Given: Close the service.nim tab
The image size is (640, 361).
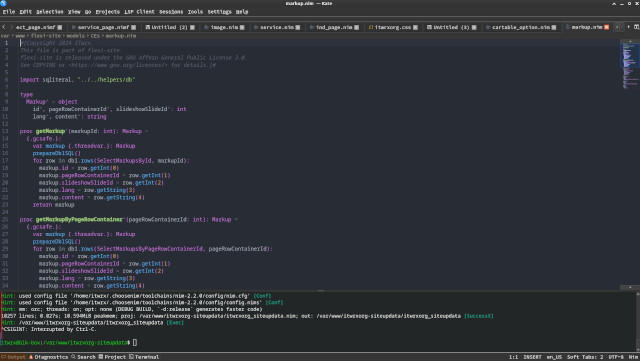Looking at the screenshot, I should click(298, 27).
